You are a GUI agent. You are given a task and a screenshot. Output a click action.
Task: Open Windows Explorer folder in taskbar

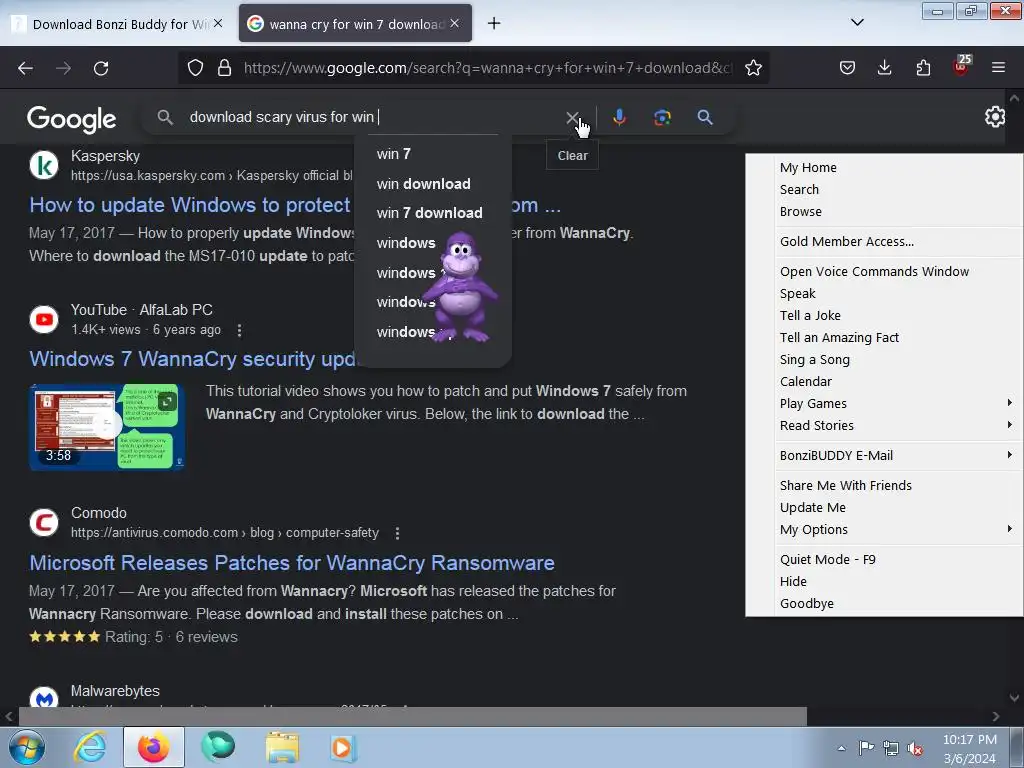click(282, 748)
